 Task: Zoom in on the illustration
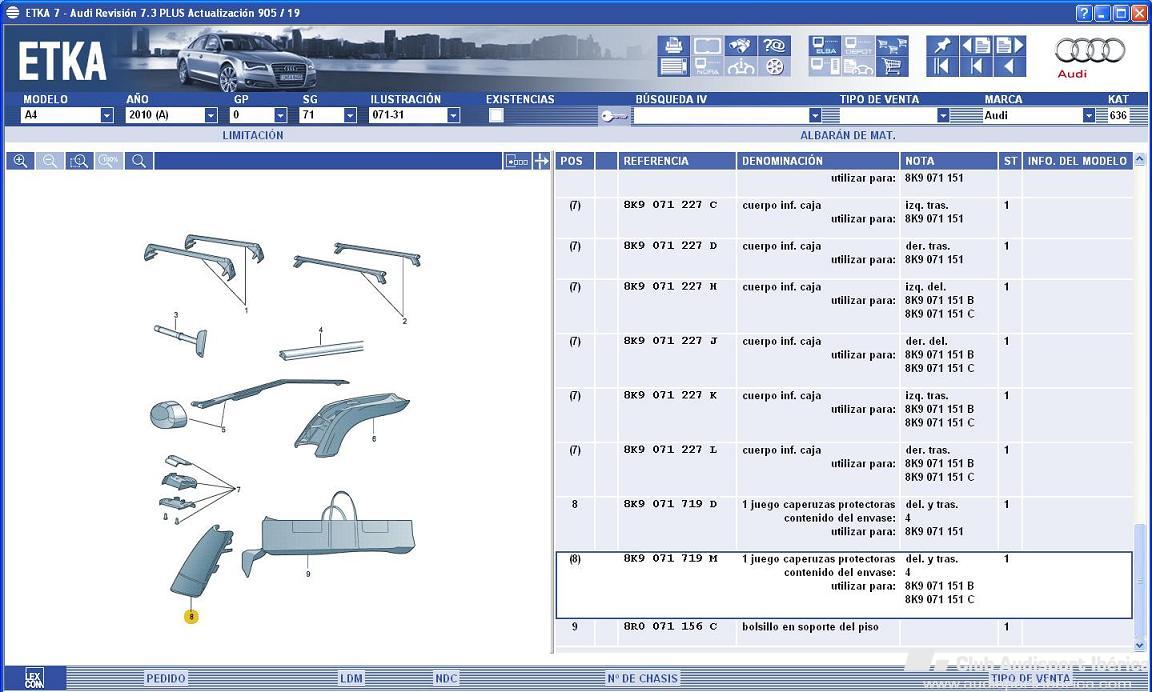tap(21, 161)
